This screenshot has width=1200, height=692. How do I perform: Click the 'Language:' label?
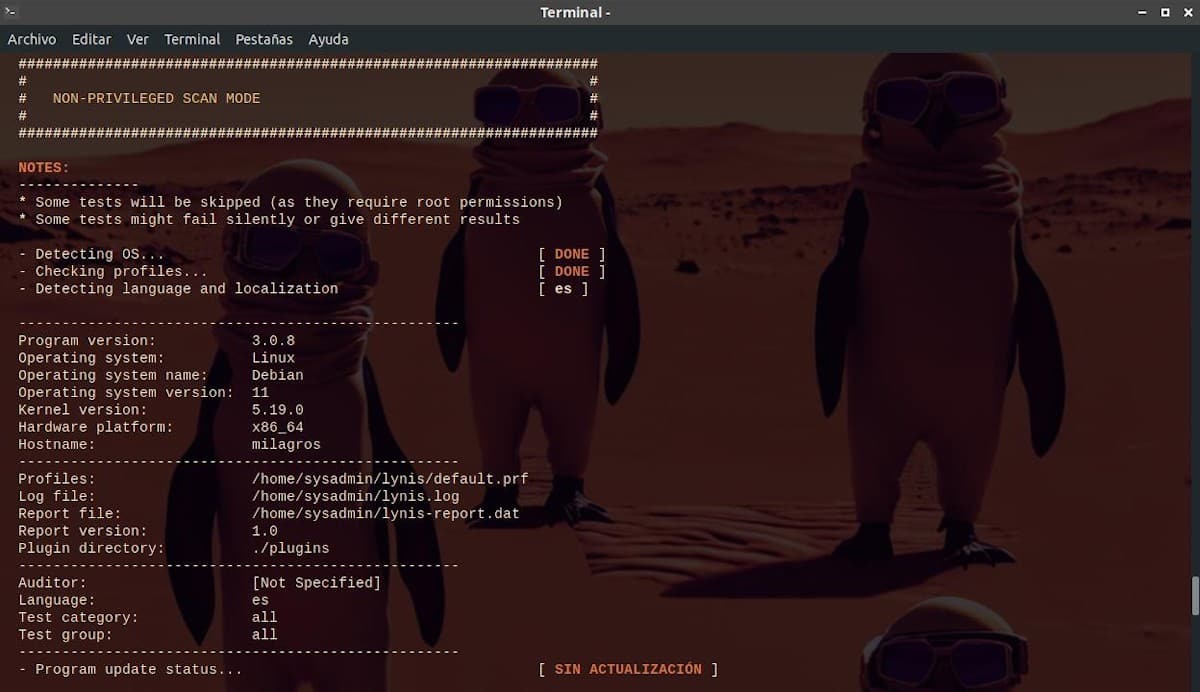click(x=57, y=600)
